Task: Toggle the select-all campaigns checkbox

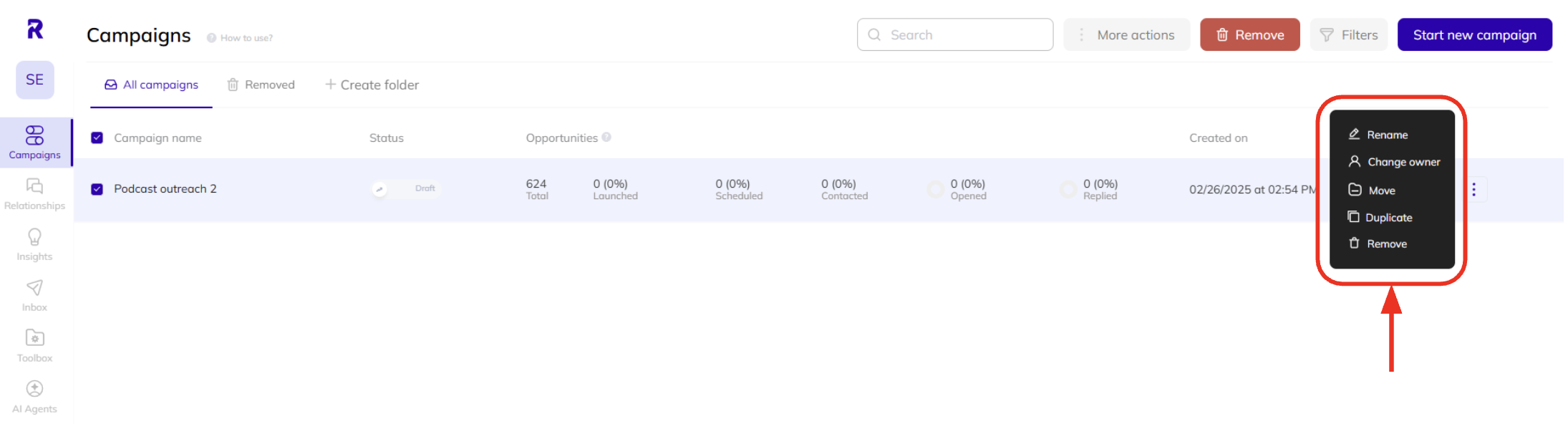Action: pyautogui.click(x=97, y=137)
